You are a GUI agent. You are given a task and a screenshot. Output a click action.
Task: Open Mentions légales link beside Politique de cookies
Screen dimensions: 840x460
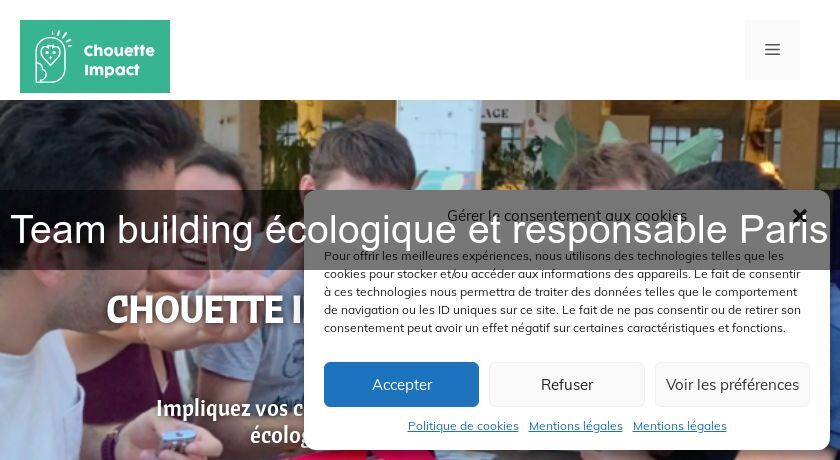(x=575, y=426)
